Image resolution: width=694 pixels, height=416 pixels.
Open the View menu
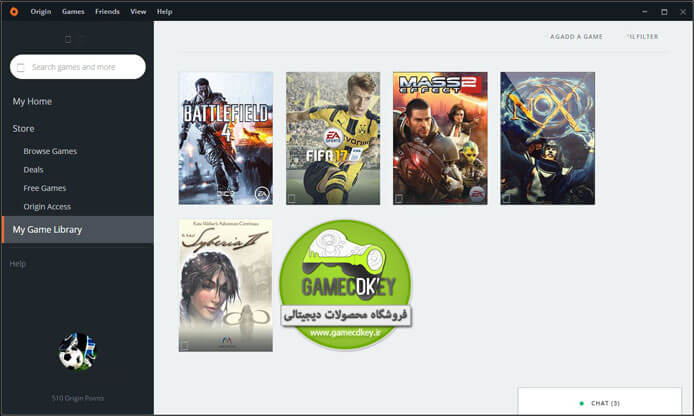pos(138,12)
